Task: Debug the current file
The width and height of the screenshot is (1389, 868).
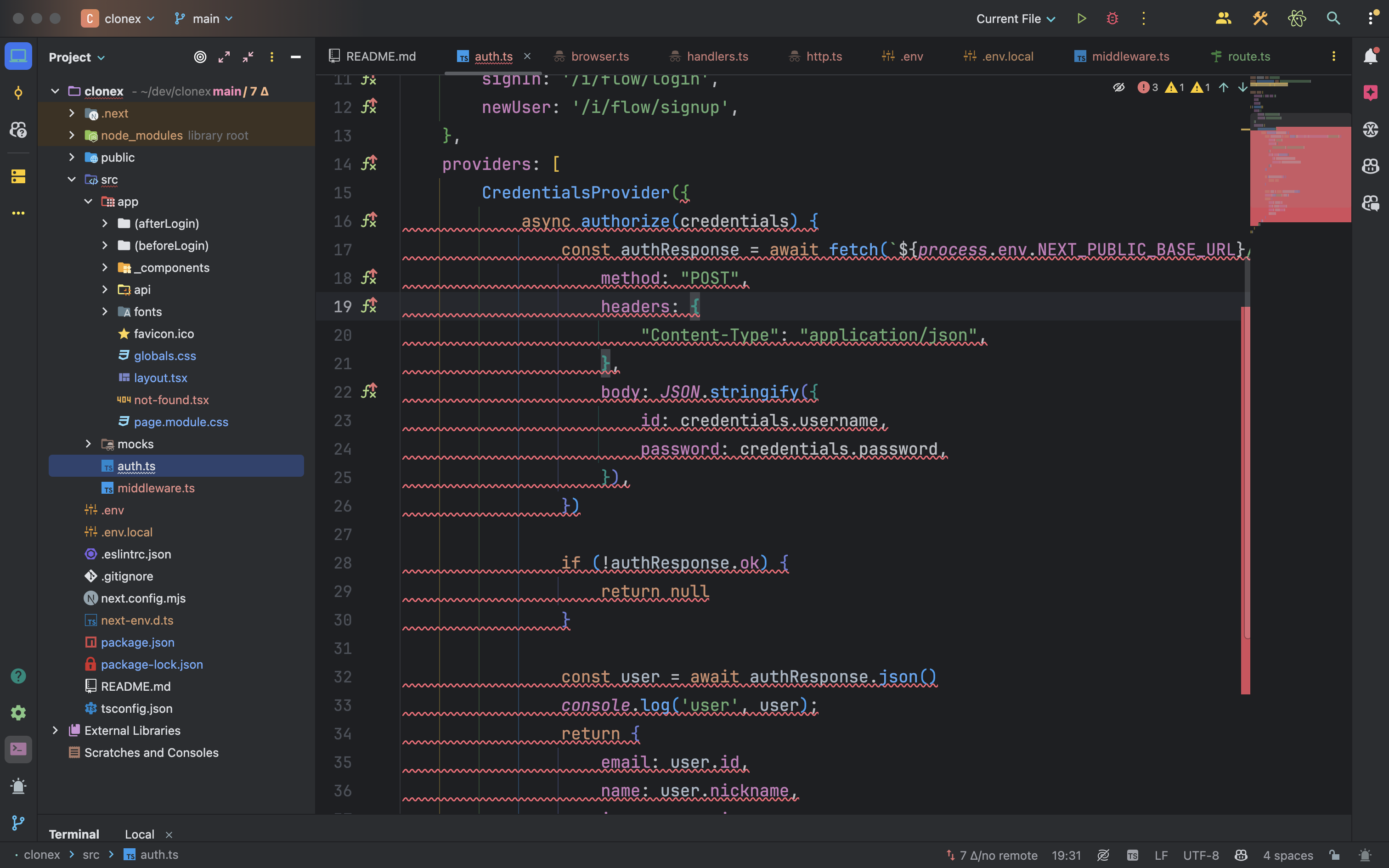Action: (1112, 18)
